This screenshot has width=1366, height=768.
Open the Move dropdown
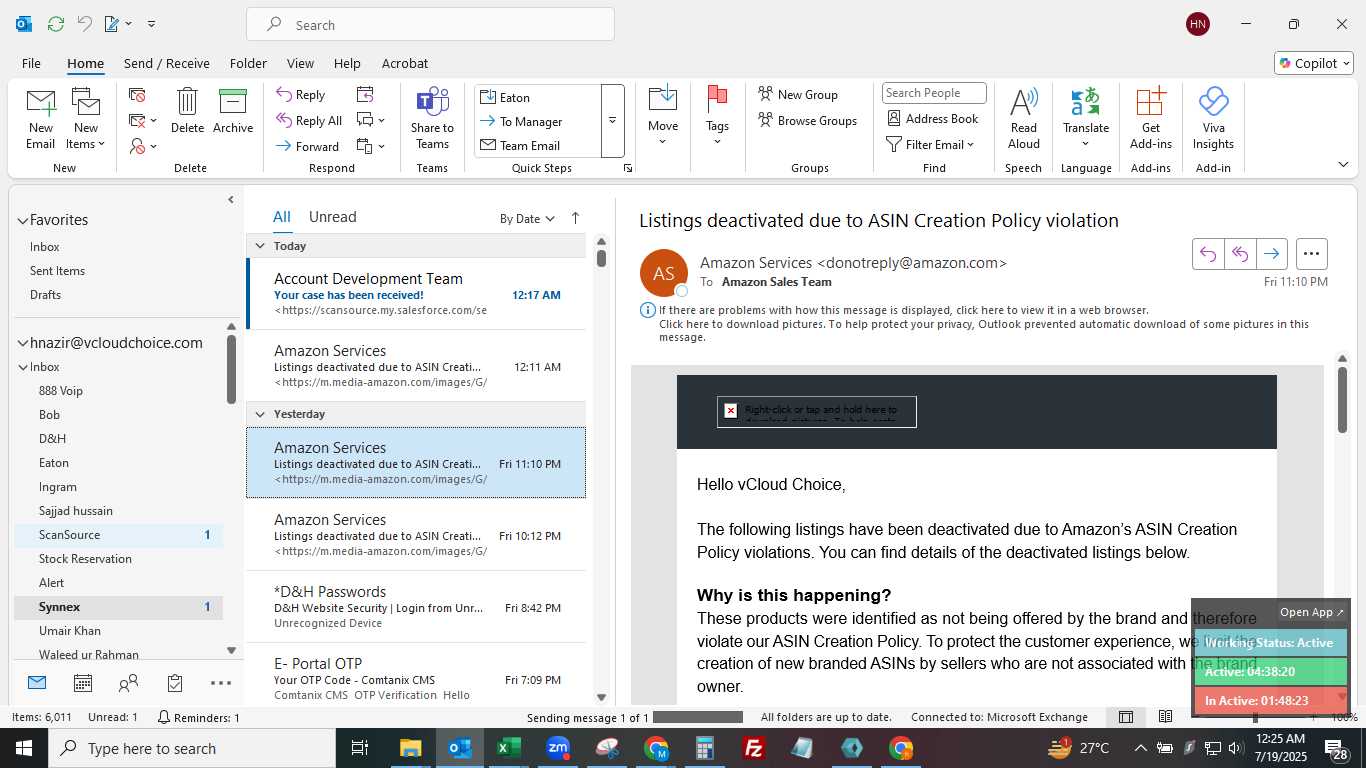663,116
